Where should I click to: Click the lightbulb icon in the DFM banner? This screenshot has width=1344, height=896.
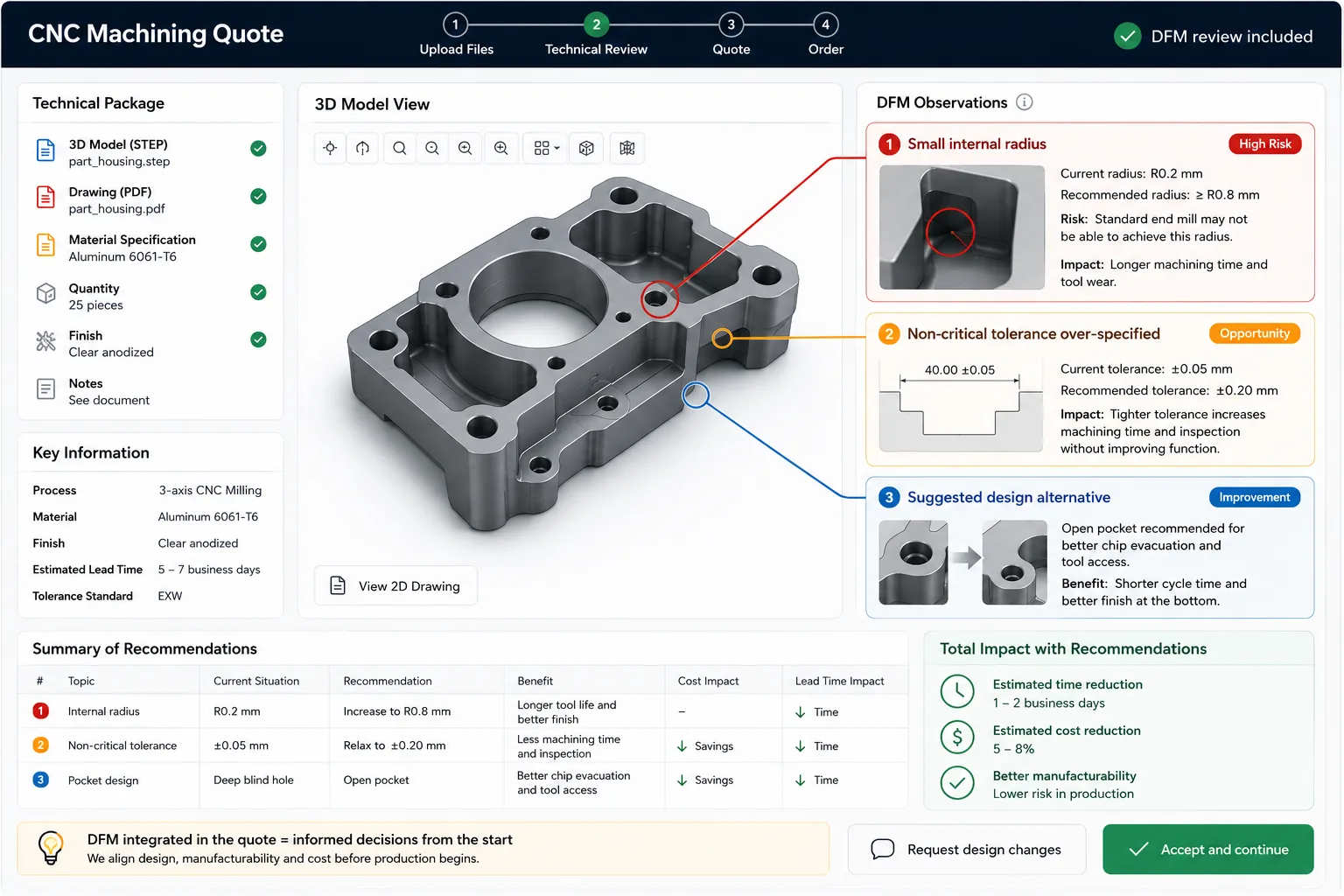51,848
